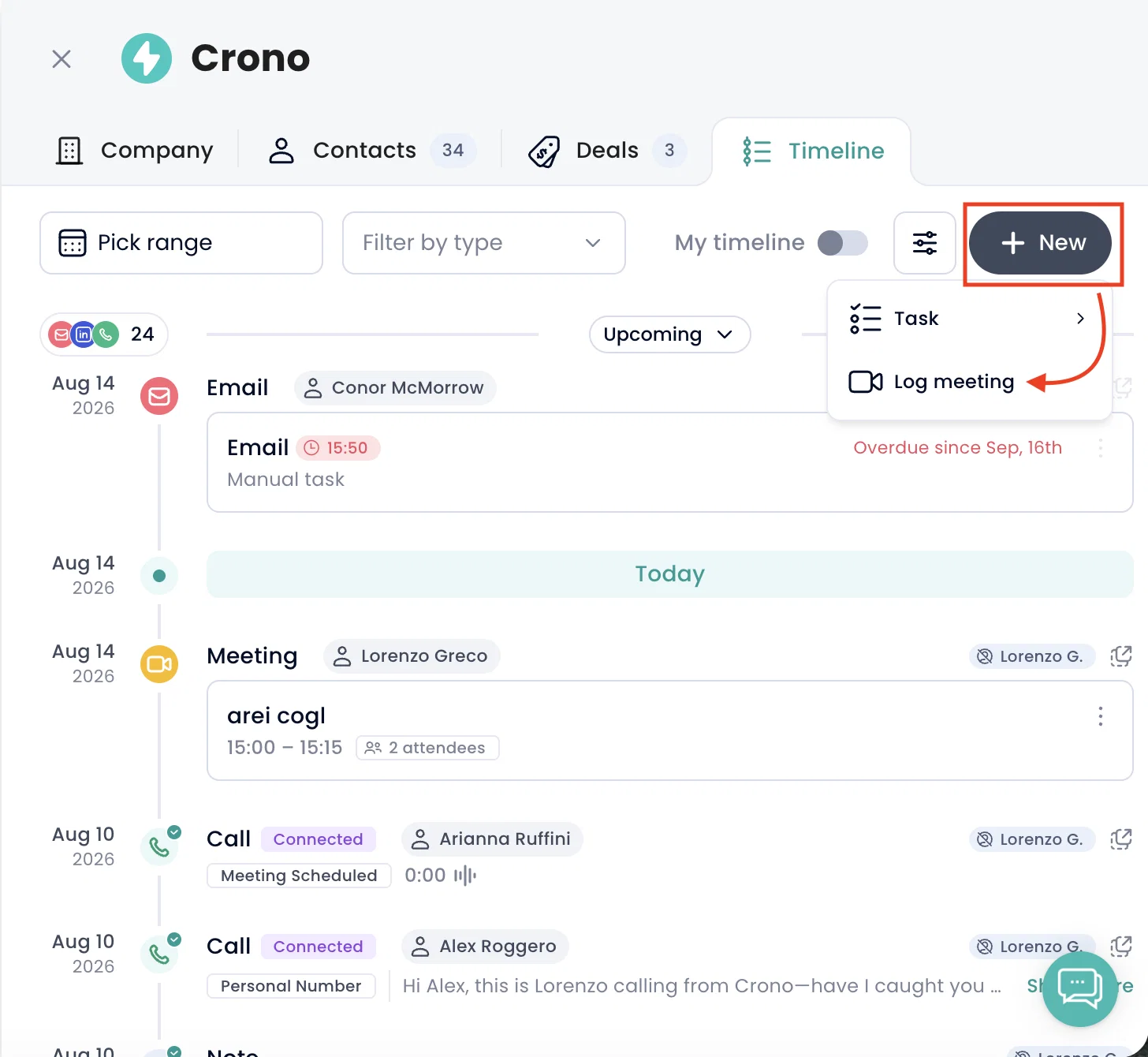Open Arianna Ruffini call external link icon

click(x=1120, y=839)
